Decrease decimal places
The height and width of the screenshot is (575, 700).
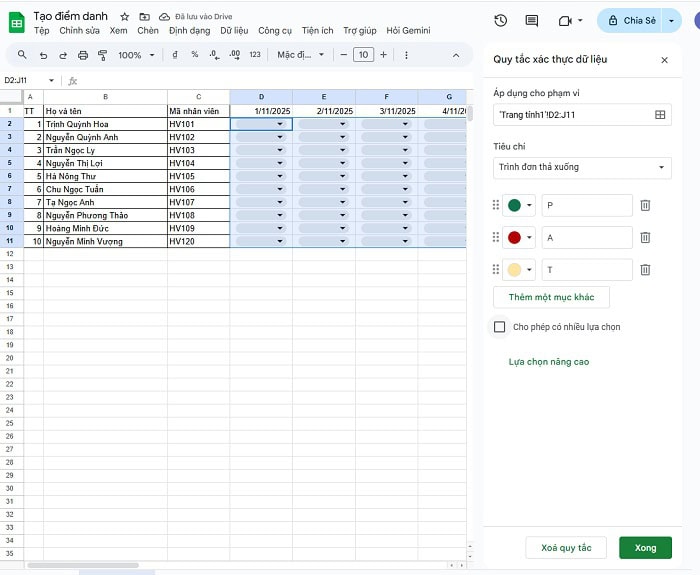tap(214, 55)
